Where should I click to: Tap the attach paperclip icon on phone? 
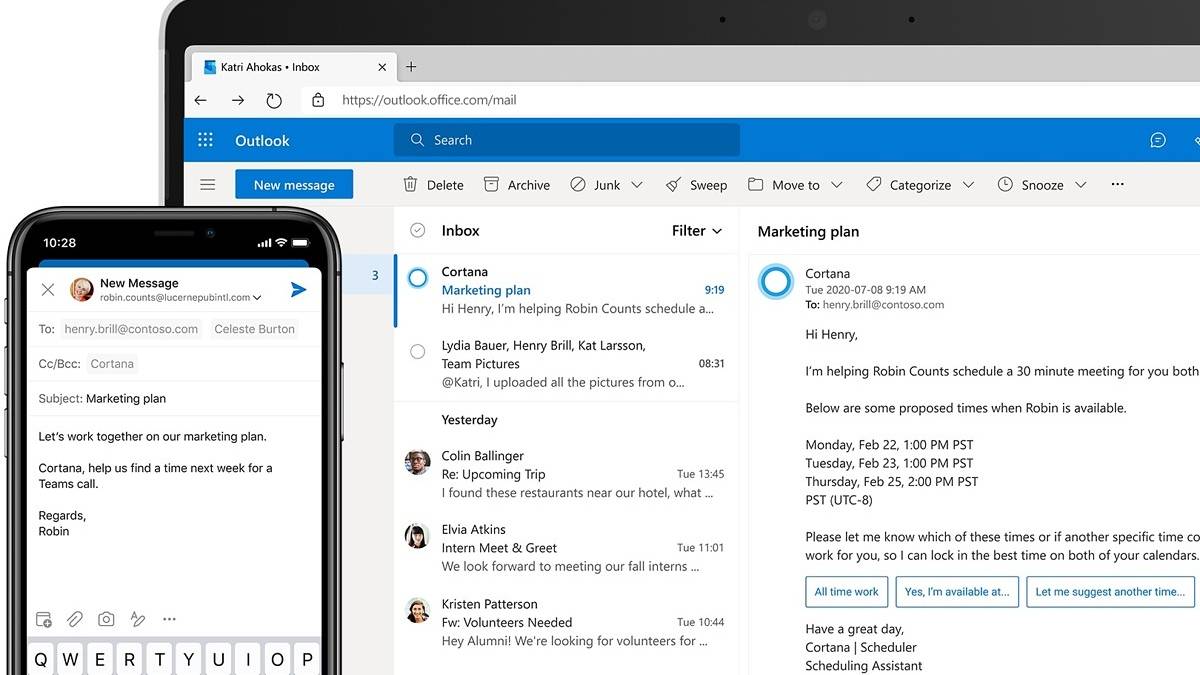(75, 619)
